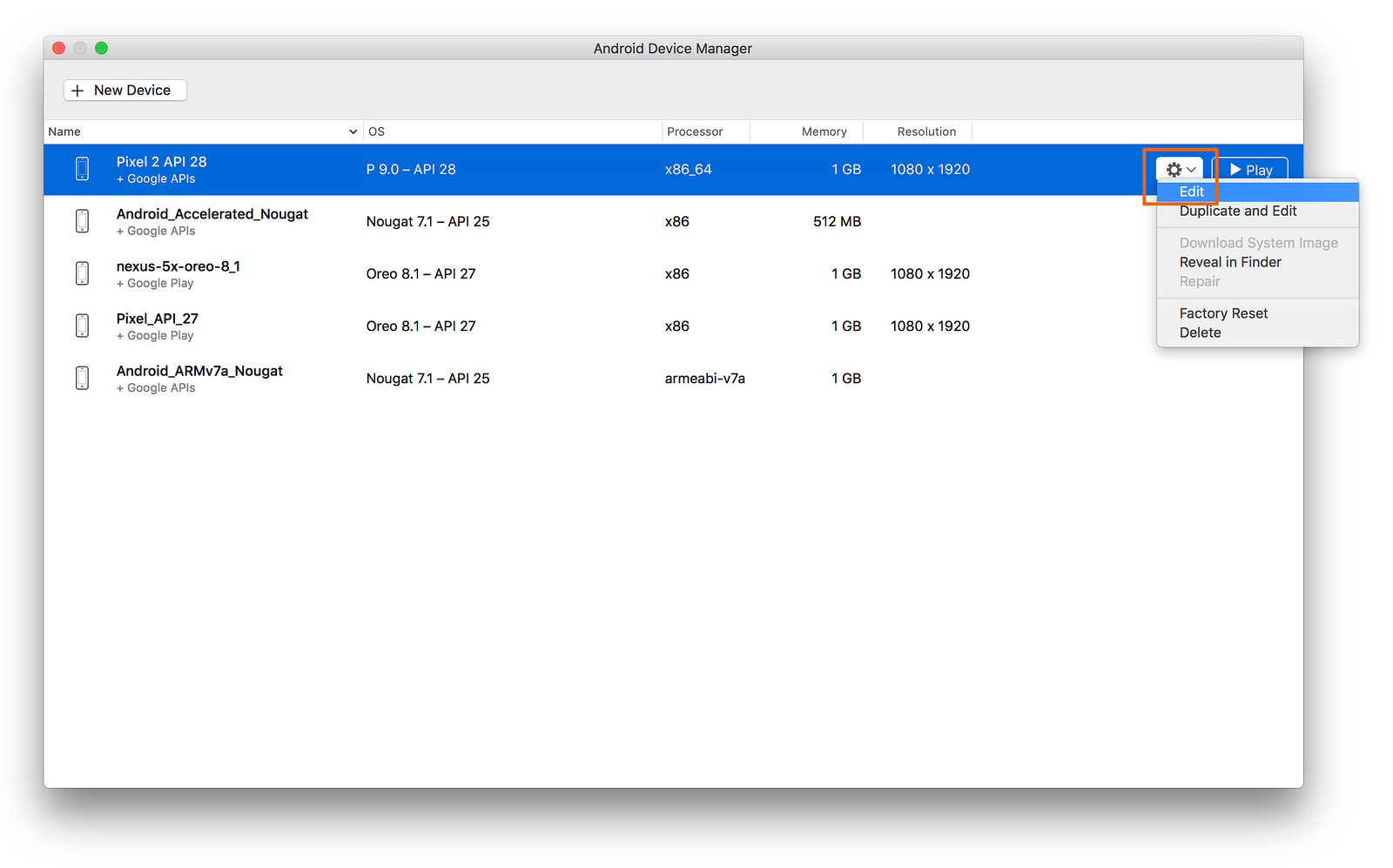Click the Repair menu entry
The image size is (1393, 868).
[x=1257, y=281]
